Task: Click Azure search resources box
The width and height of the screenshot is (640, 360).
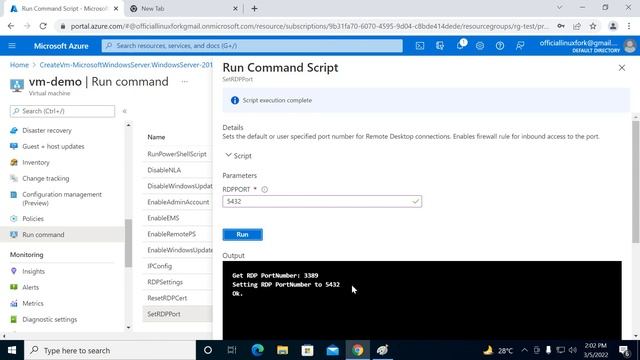Action: (x=252, y=46)
